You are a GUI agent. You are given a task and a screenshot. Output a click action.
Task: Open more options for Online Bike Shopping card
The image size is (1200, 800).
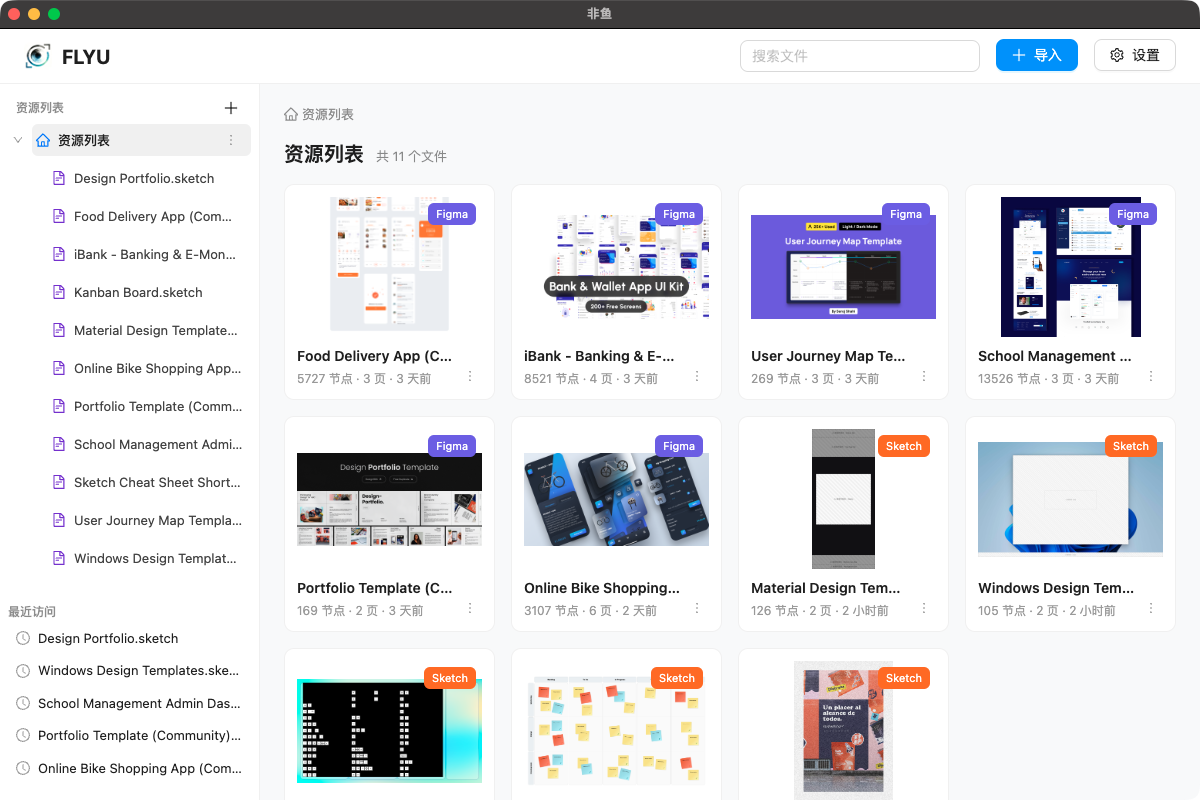[697, 609]
